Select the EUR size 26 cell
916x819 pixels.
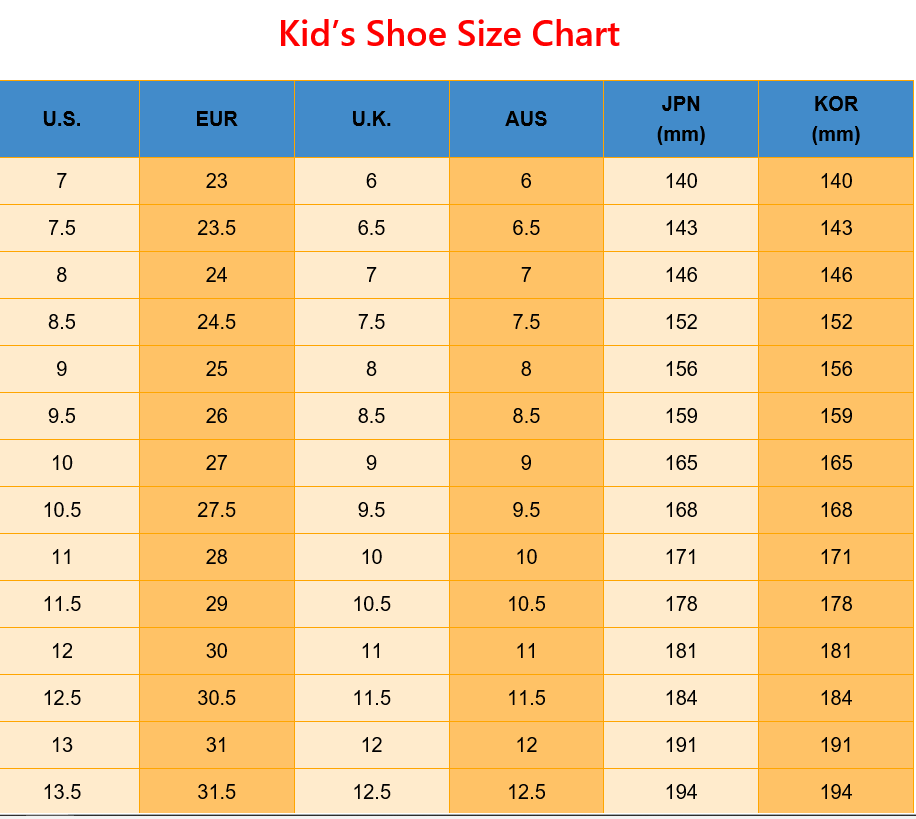[217, 416]
